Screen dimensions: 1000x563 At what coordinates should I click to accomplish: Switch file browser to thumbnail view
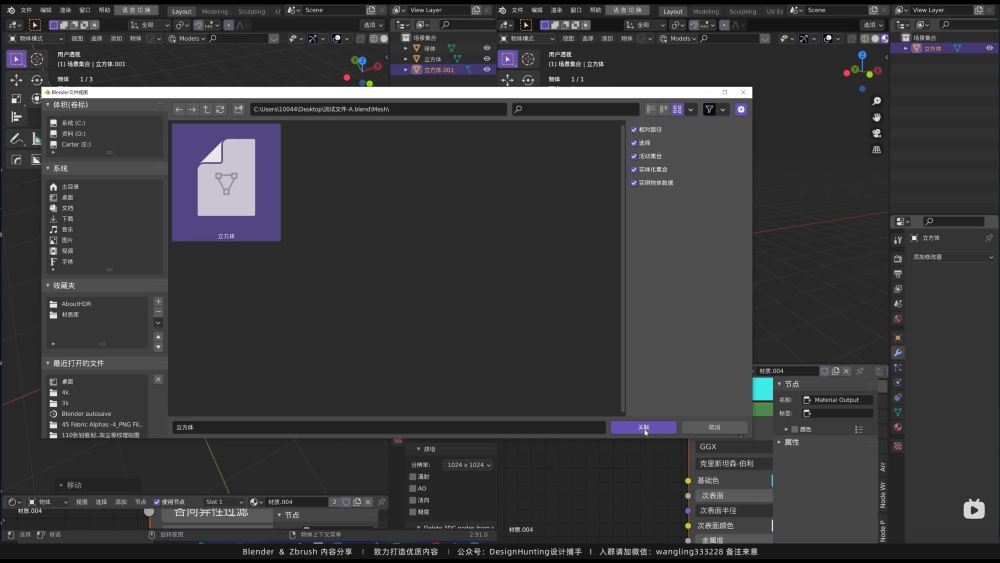(677, 110)
